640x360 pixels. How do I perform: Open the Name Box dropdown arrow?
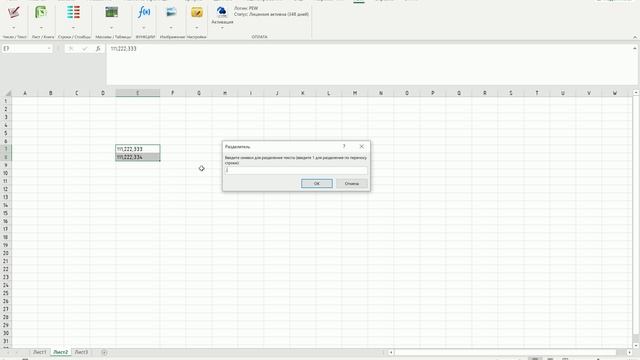point(49,49)
